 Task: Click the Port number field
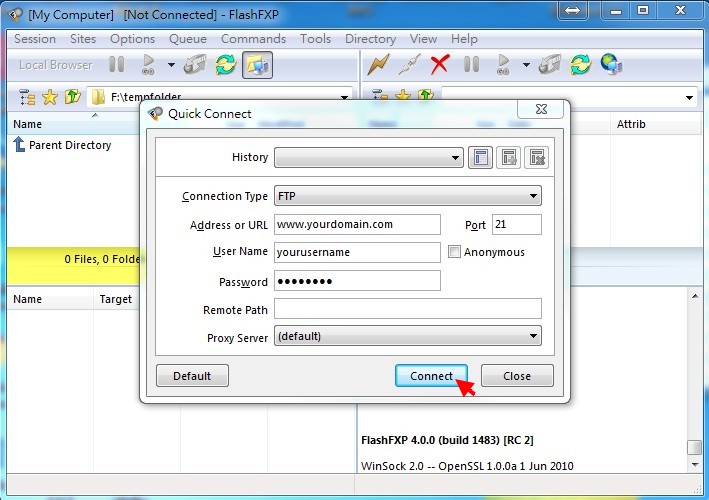[x=516, y=224]
